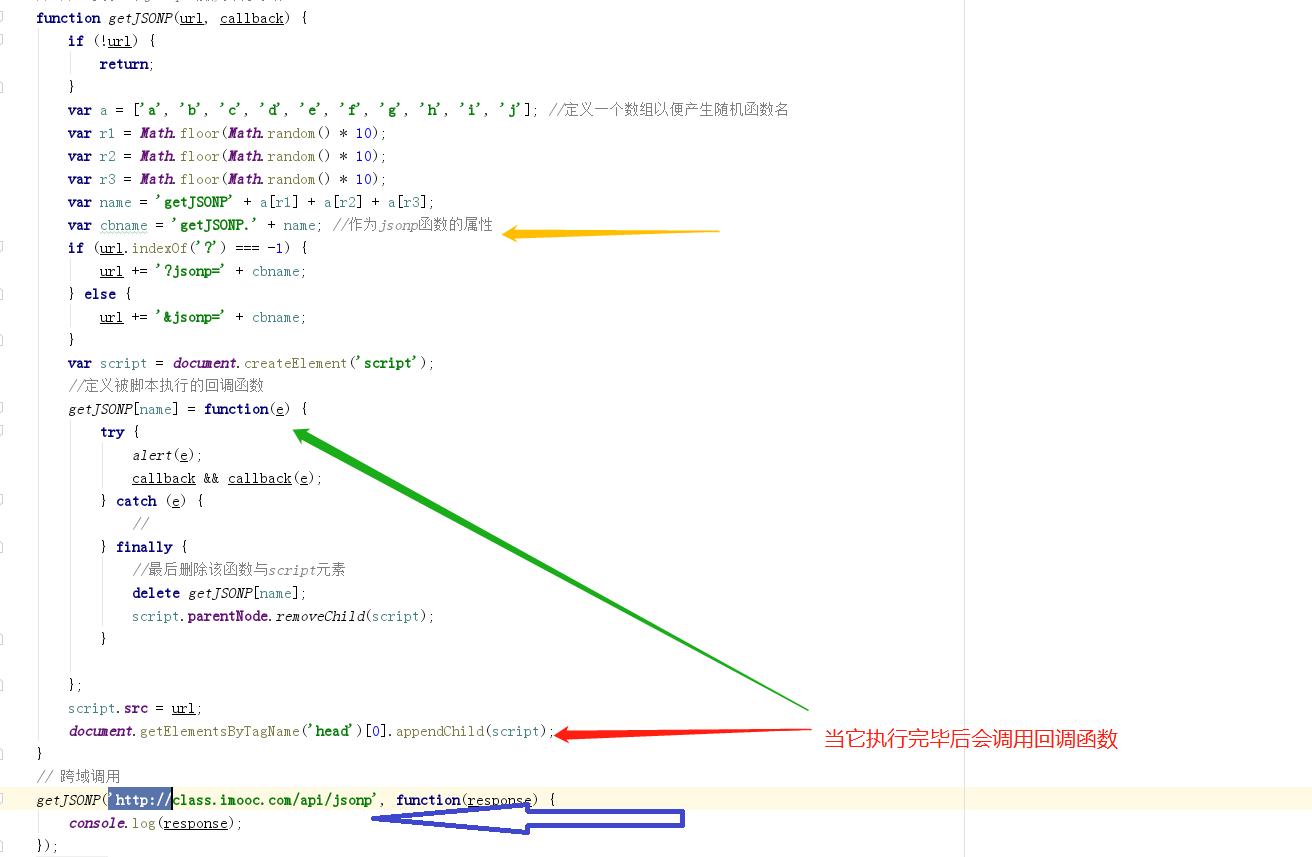This screenshot has width=1312, height=857.
Task: Click the 'callback && callback(e);' line
Action: pos(227,478)
